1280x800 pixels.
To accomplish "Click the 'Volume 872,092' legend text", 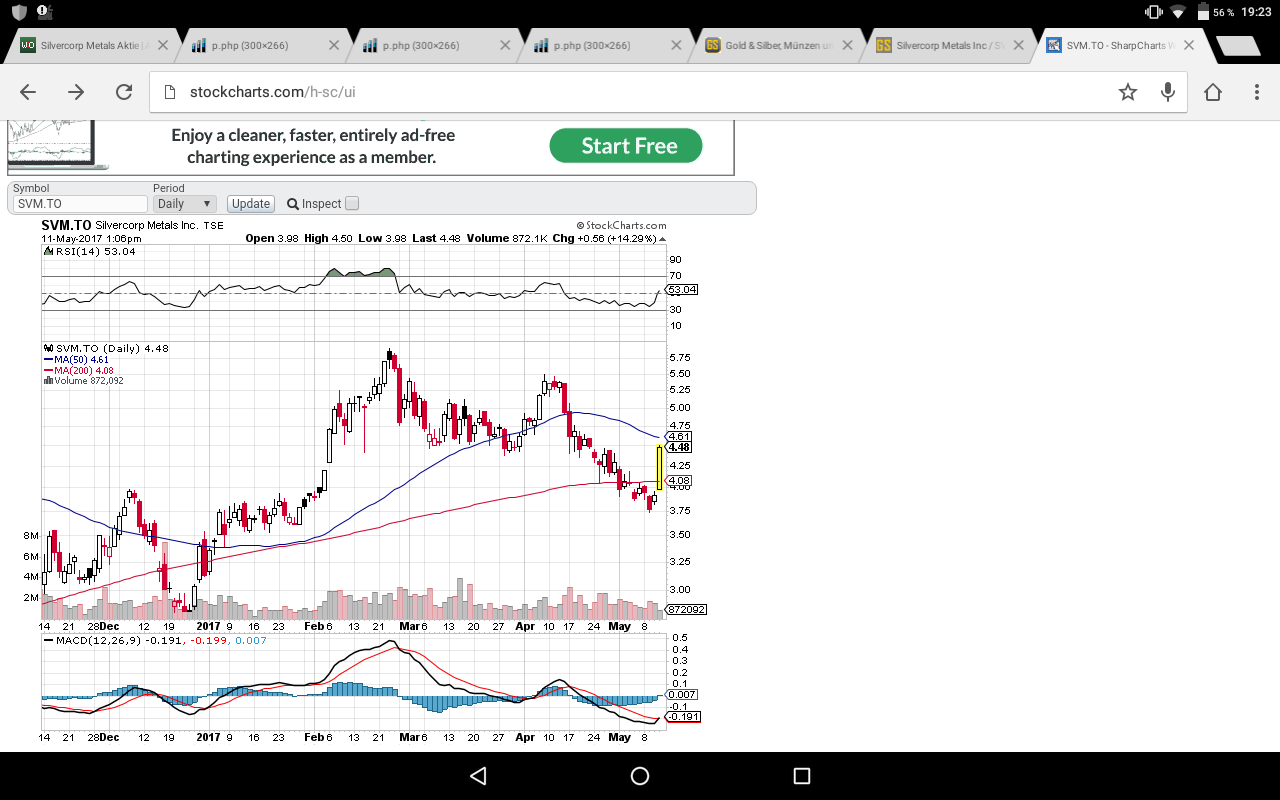I will point(89,381).
